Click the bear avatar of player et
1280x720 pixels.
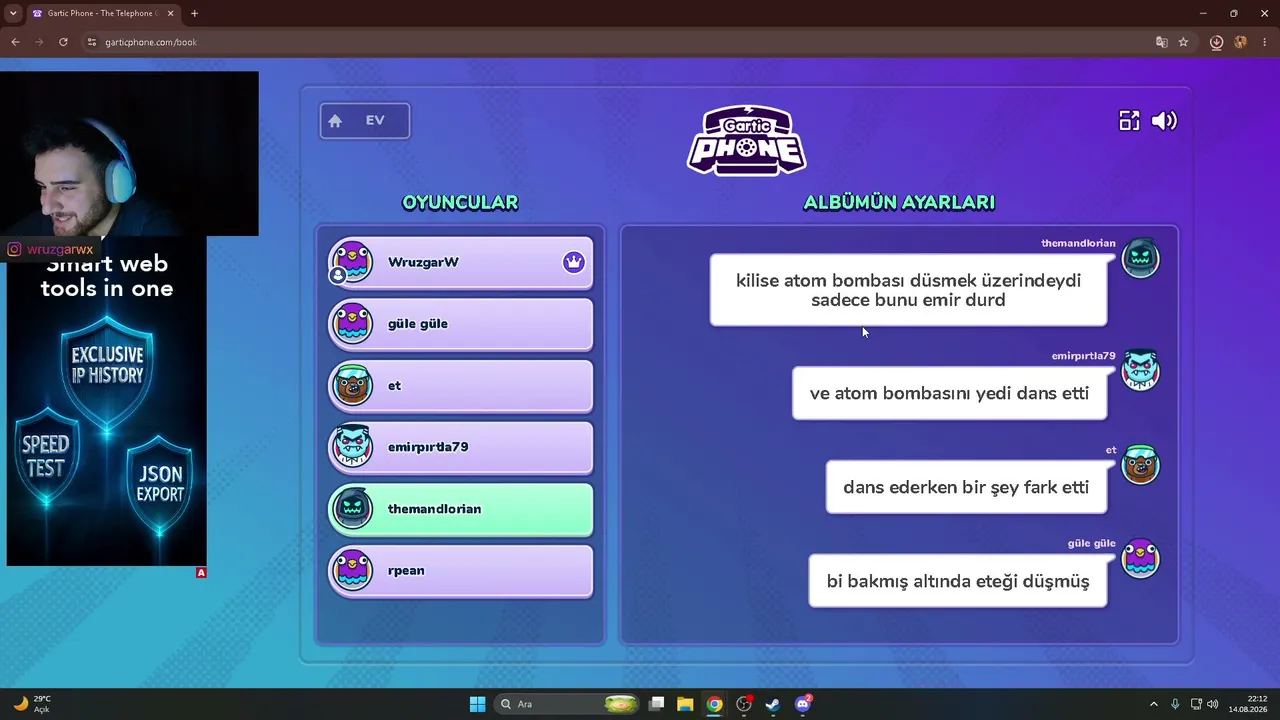click(352, 386)
